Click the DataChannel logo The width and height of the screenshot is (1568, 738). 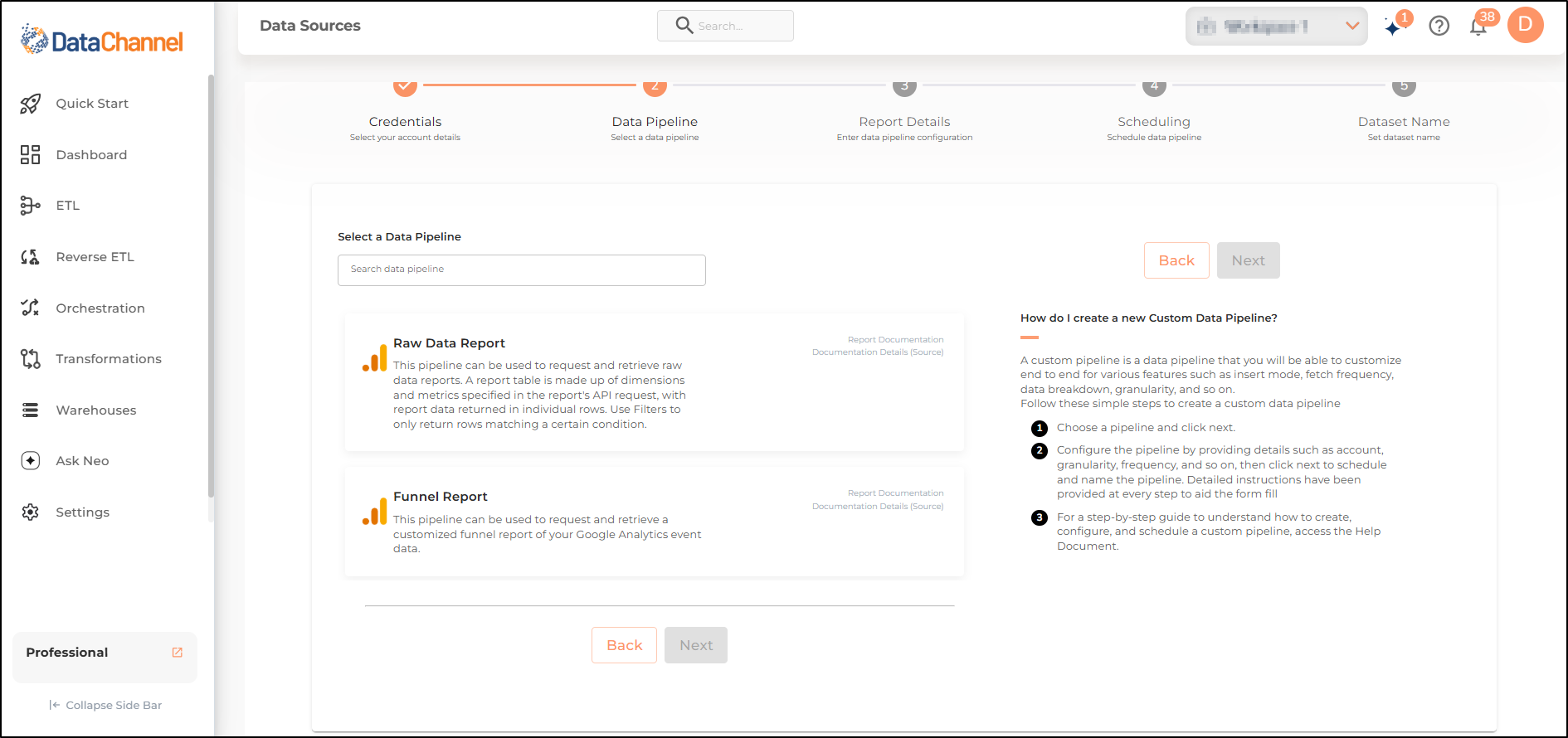(101, 40)
